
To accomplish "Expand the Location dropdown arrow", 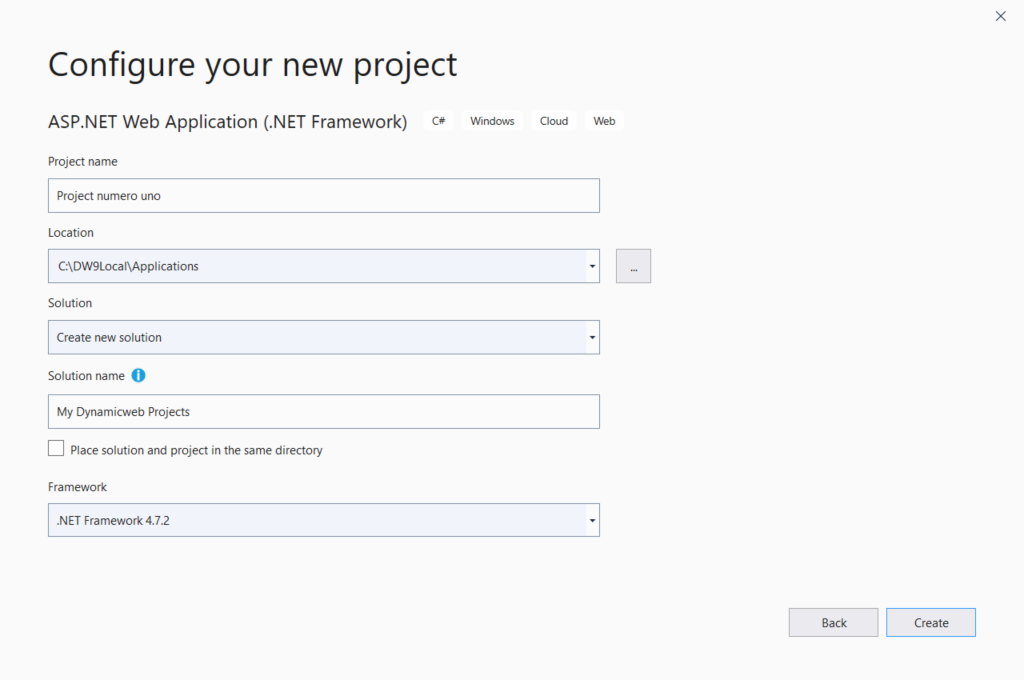I will click(592, 266).
